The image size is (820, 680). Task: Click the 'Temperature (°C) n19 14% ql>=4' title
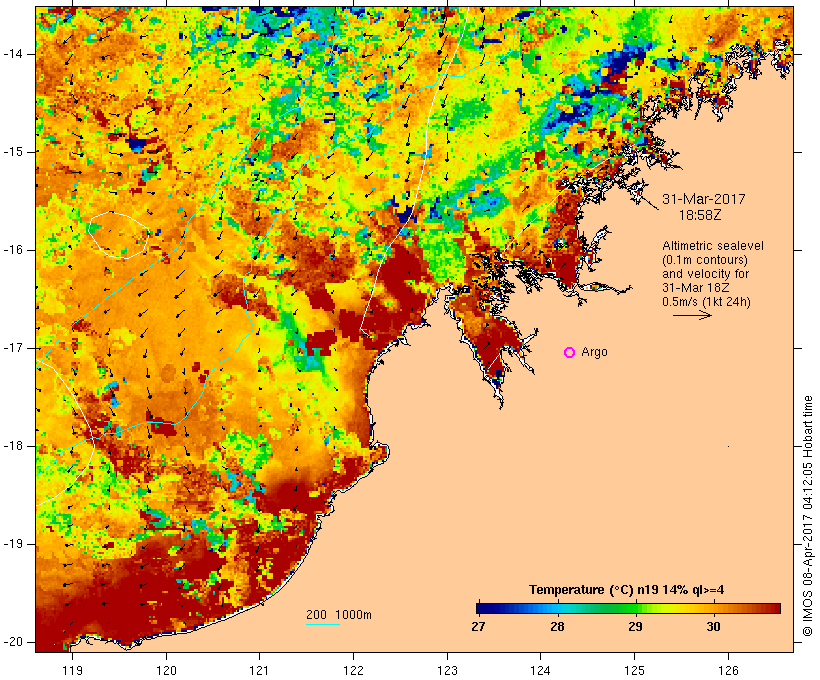click(627, 590)
